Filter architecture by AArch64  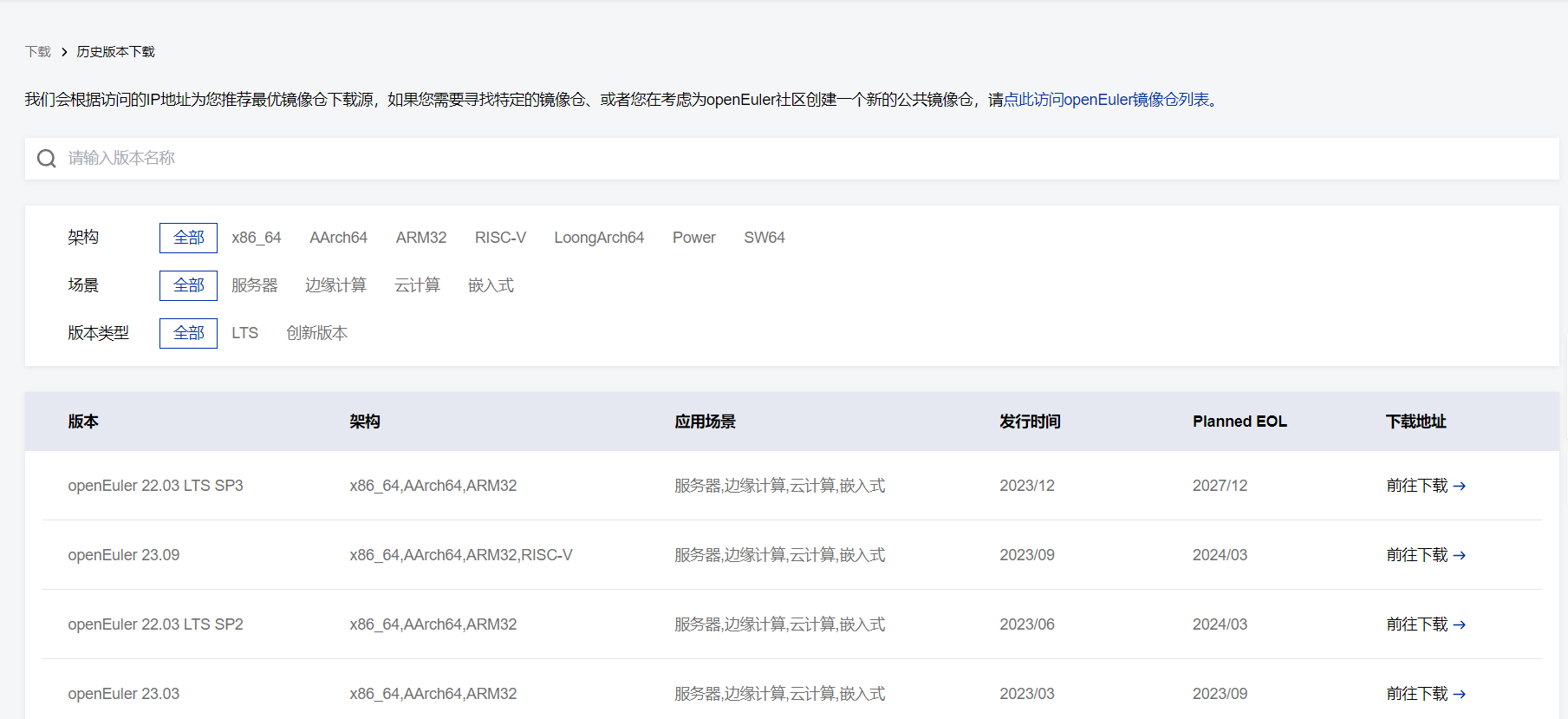click(x=339, y=238)
